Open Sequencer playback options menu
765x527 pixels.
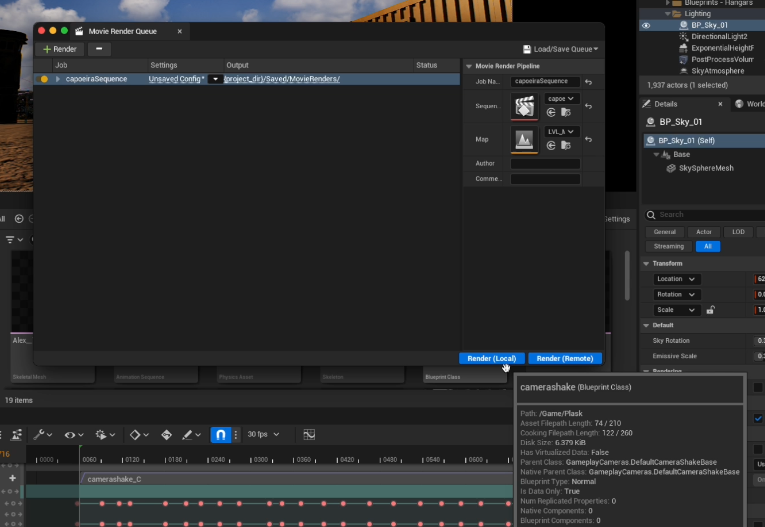[x=105, y=434]
